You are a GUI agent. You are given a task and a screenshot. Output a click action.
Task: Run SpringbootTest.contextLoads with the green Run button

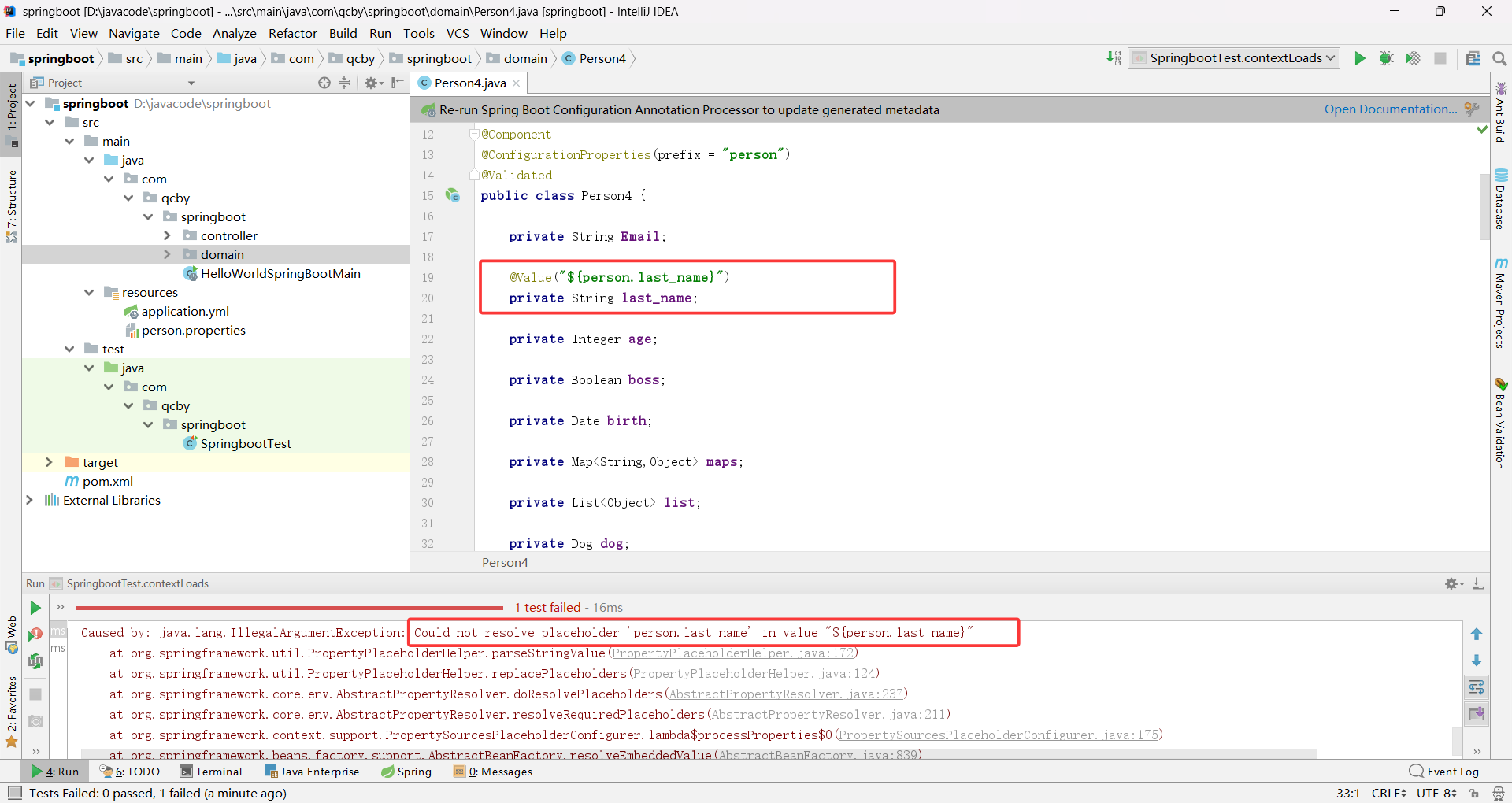1359,58
